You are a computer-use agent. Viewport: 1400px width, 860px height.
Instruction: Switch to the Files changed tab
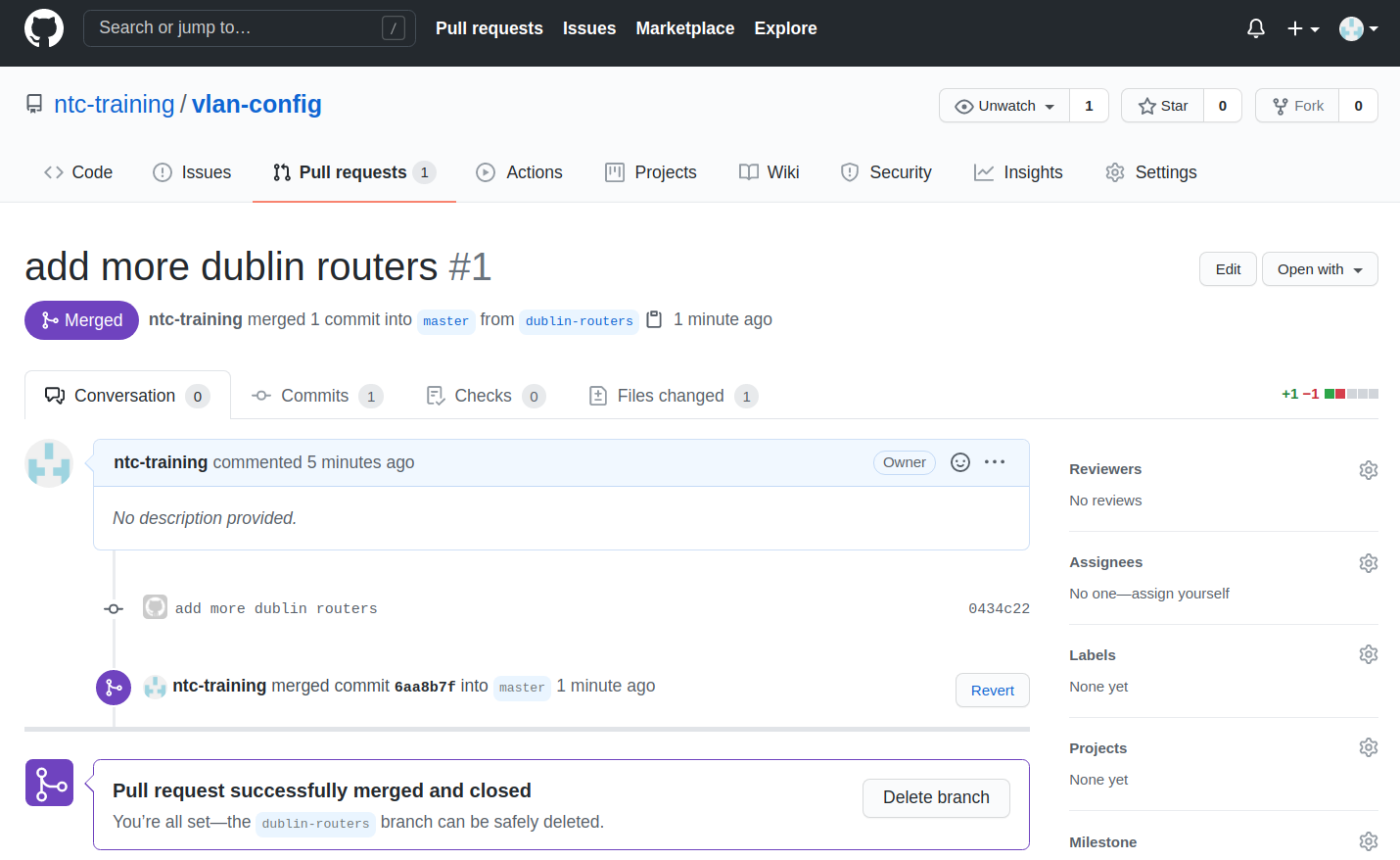pyautogui.click(x=673, y=396)
